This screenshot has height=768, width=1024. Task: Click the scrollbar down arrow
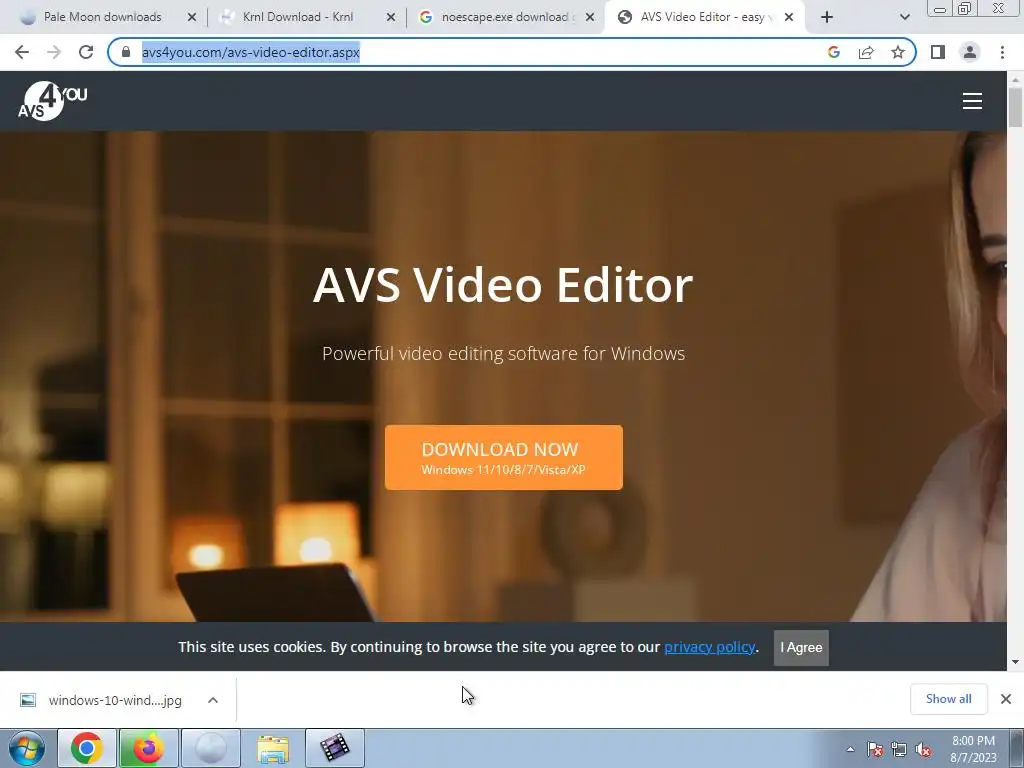point(1015,662)
